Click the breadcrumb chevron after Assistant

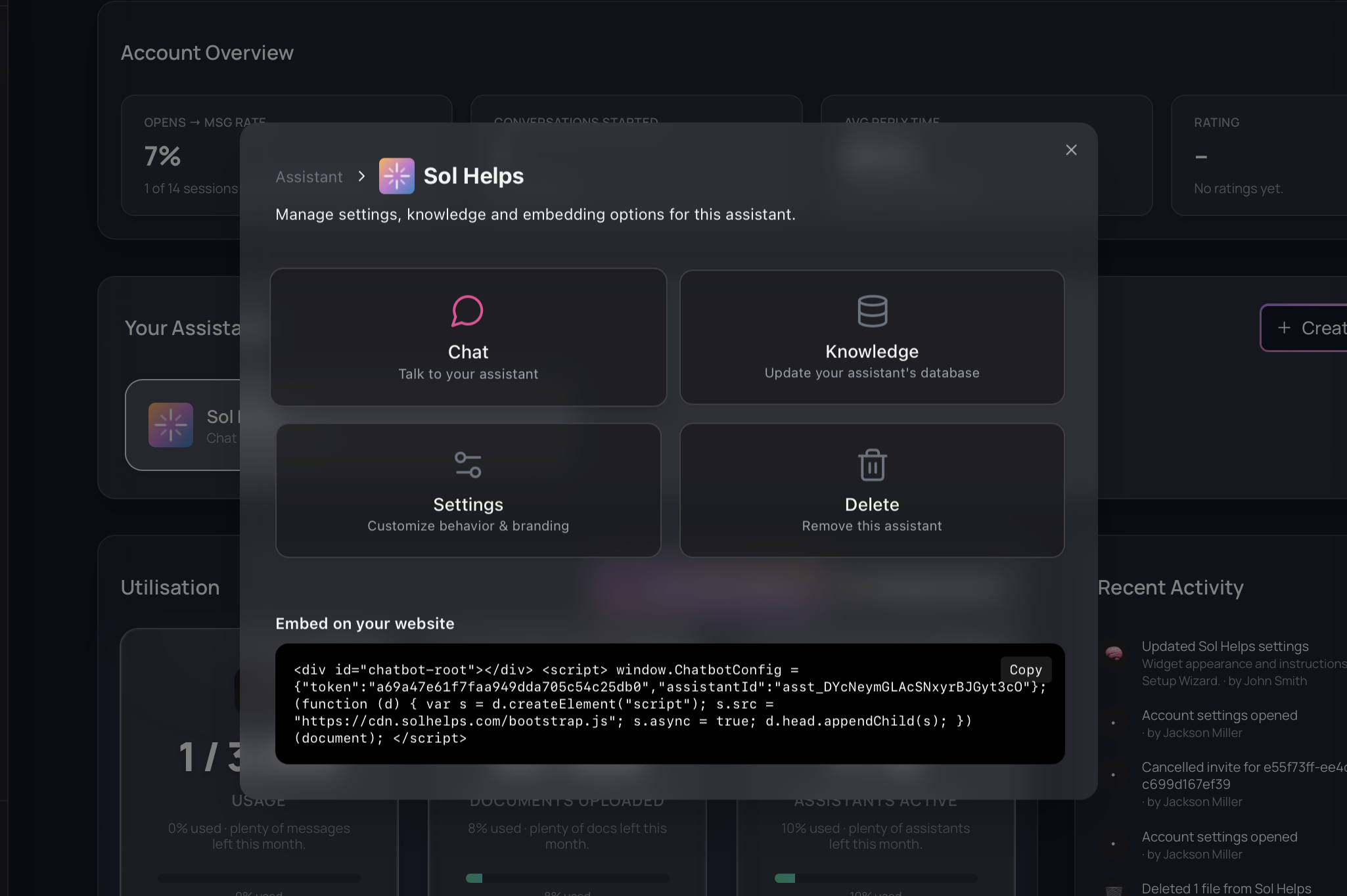pos(361,177)
